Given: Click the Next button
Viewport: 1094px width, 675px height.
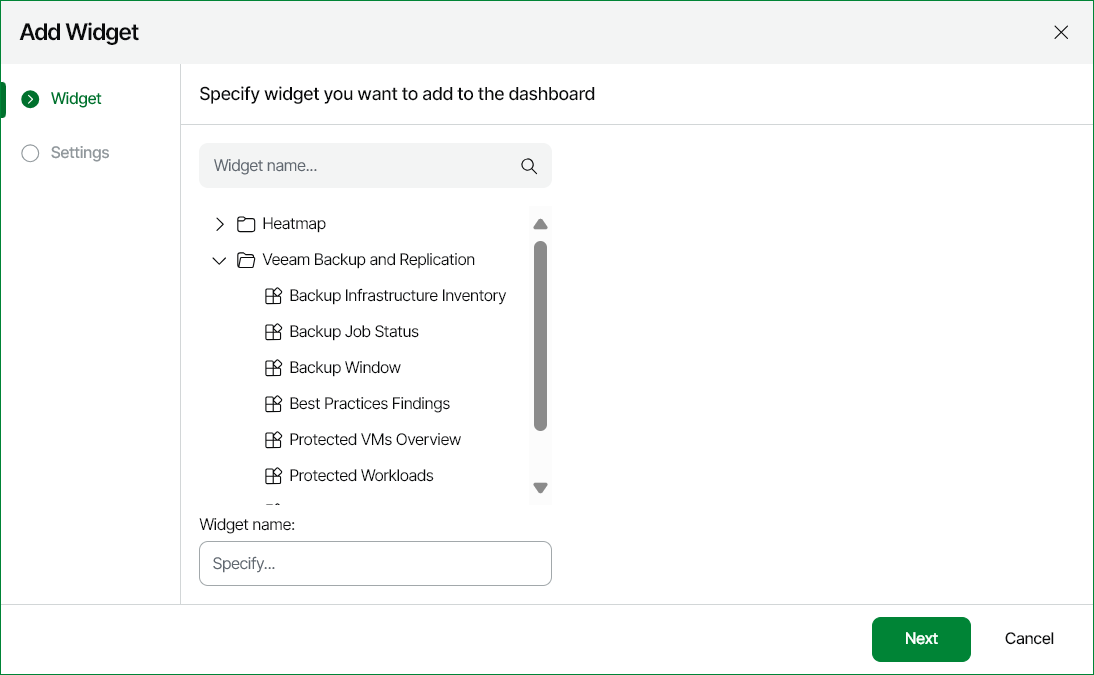Looking at the screenshot, I should point(921,639).
